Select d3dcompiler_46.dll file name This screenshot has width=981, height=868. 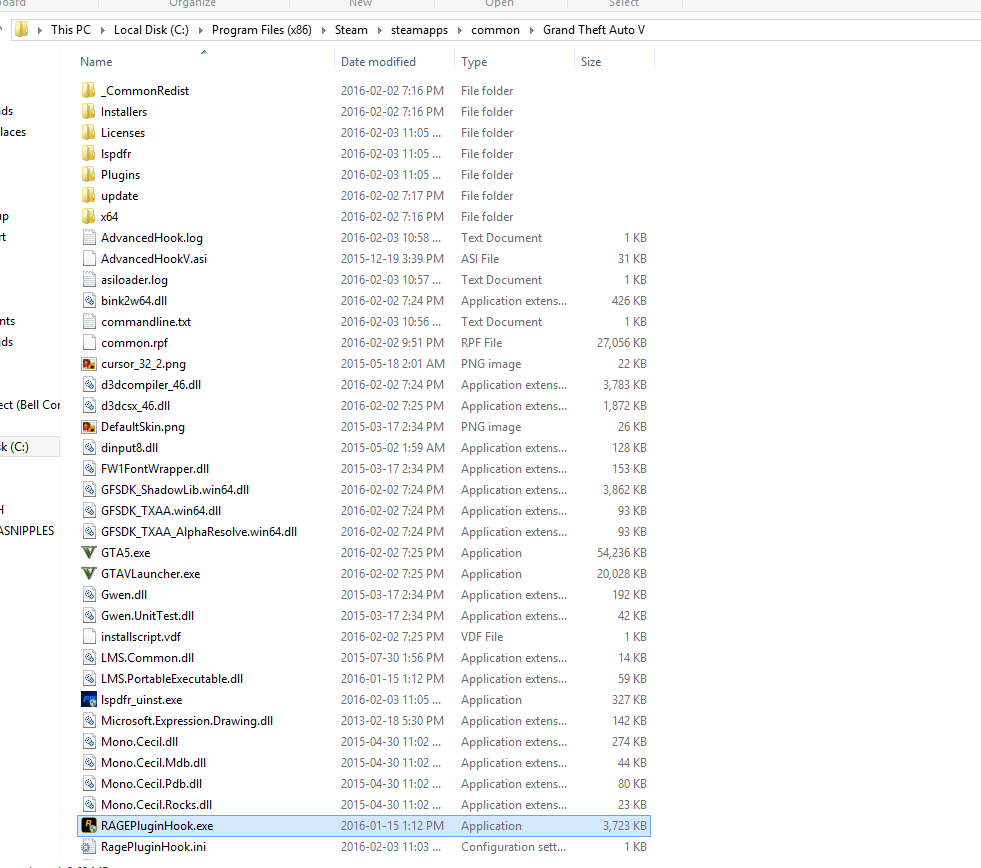tap(151, 385)
